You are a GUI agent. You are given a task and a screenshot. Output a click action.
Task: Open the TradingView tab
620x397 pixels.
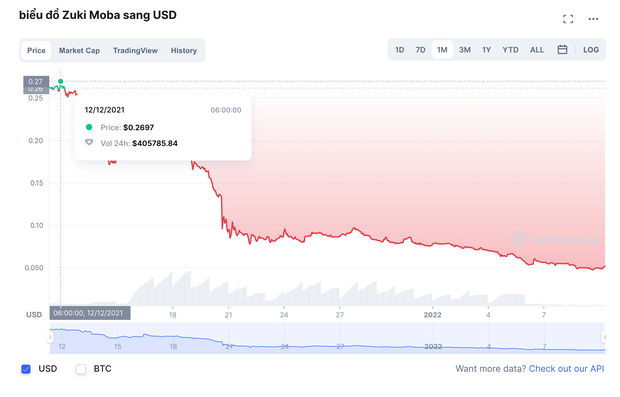tap(135, 51)
